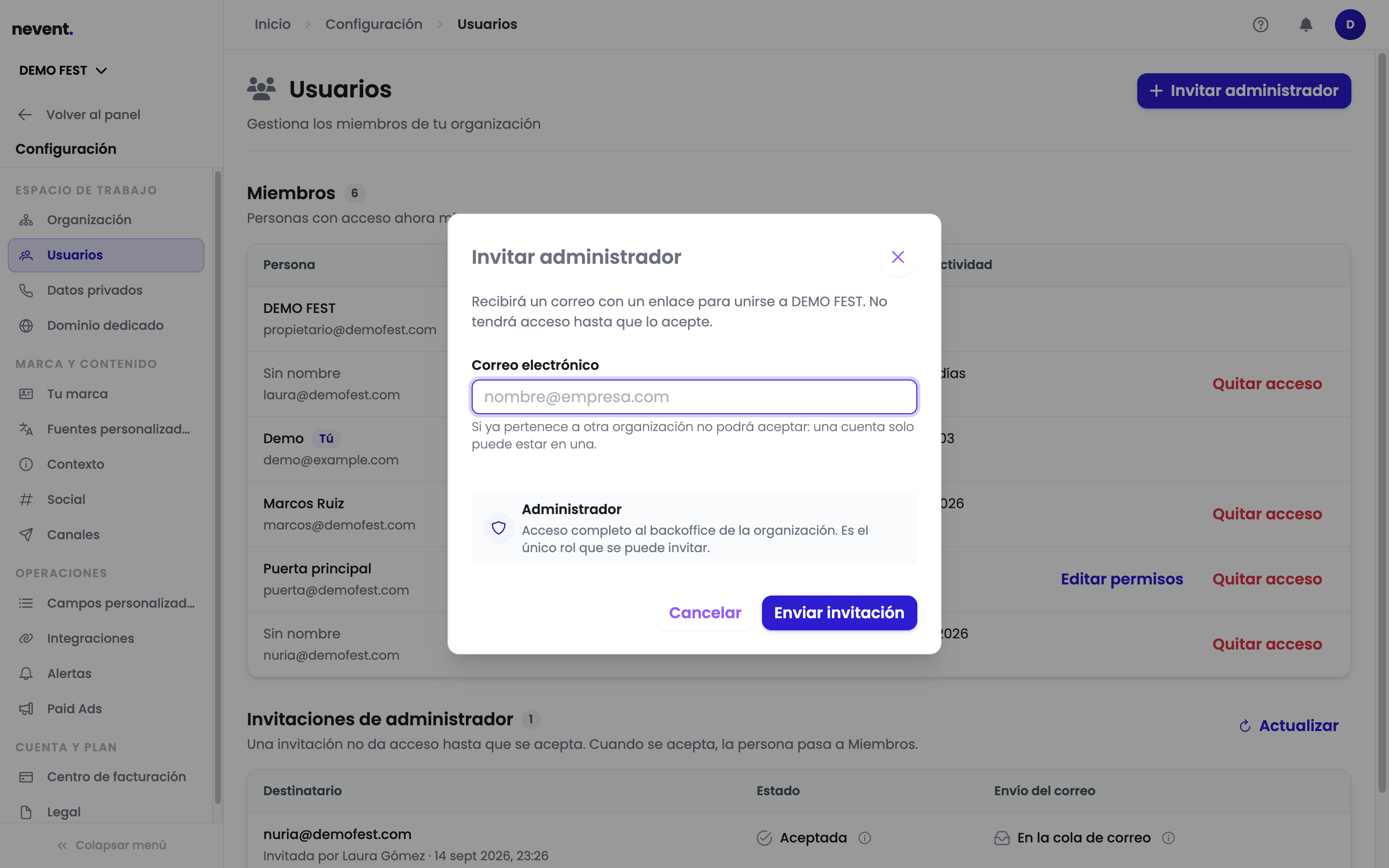
Task: Collapse the sidebar with Colapsar menú
Action: click(111, 845)
